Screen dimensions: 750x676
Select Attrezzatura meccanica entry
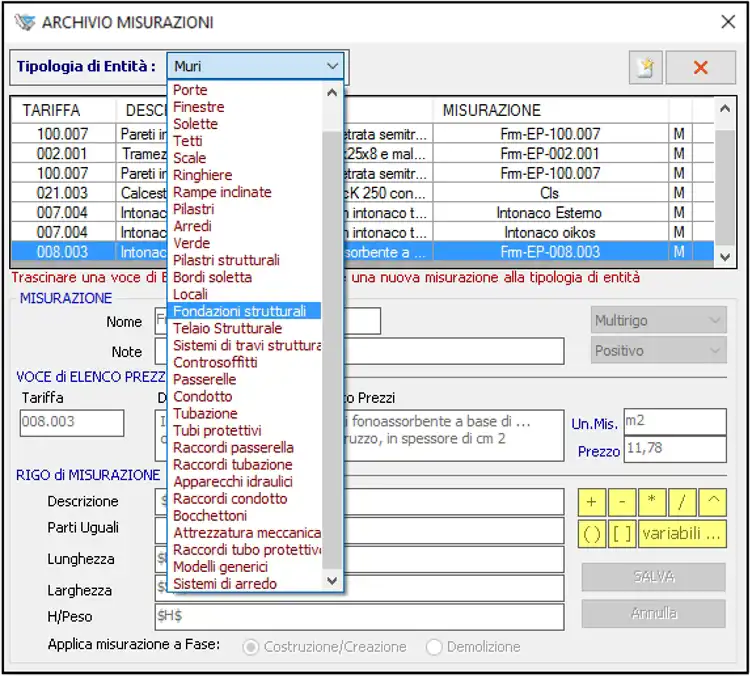245,532
